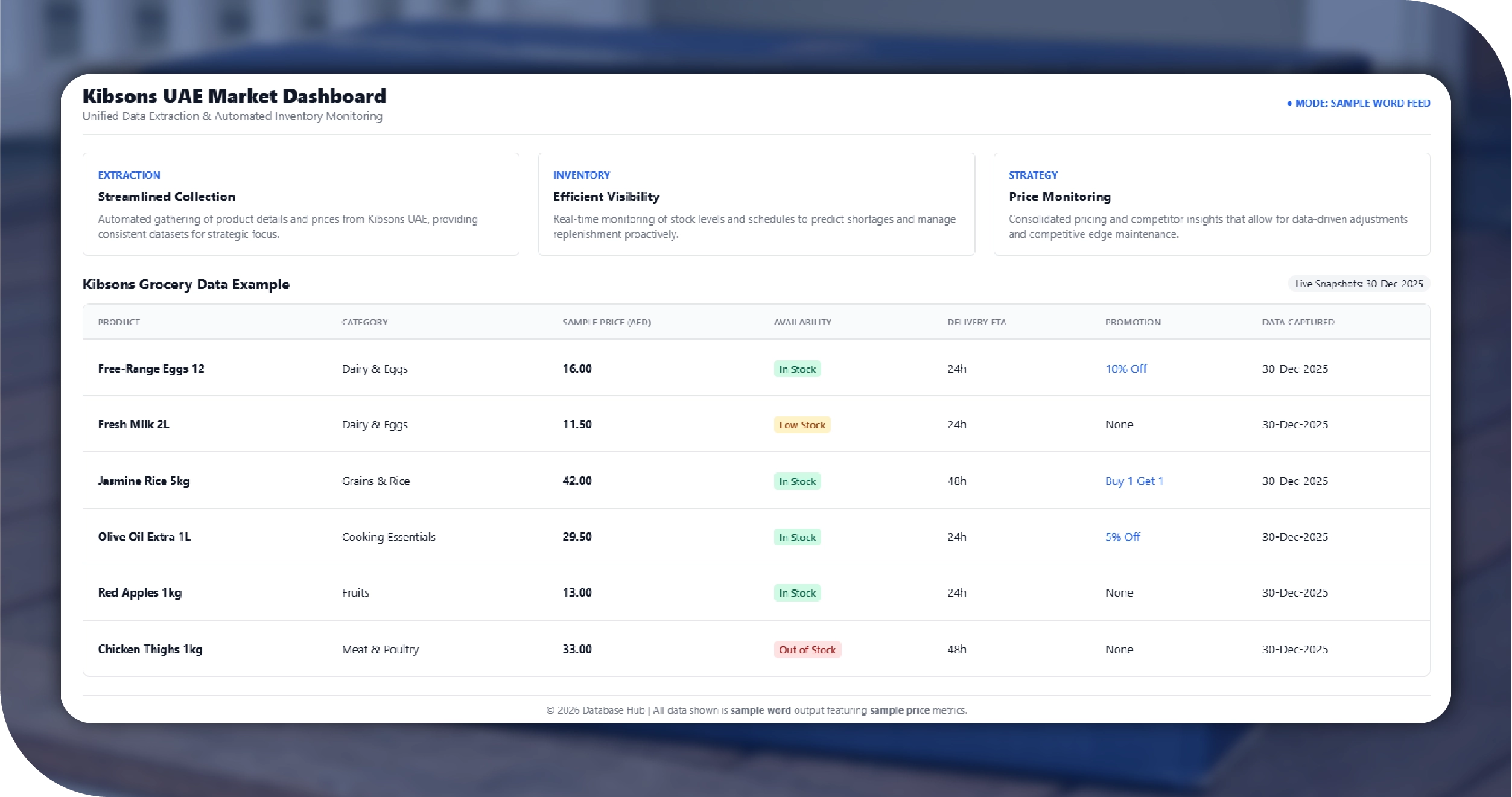Image resolution: width=1512 pixels, height=797 pixels.
Task: Sort by the PRODUCT column header
Action: click(119, 322)
